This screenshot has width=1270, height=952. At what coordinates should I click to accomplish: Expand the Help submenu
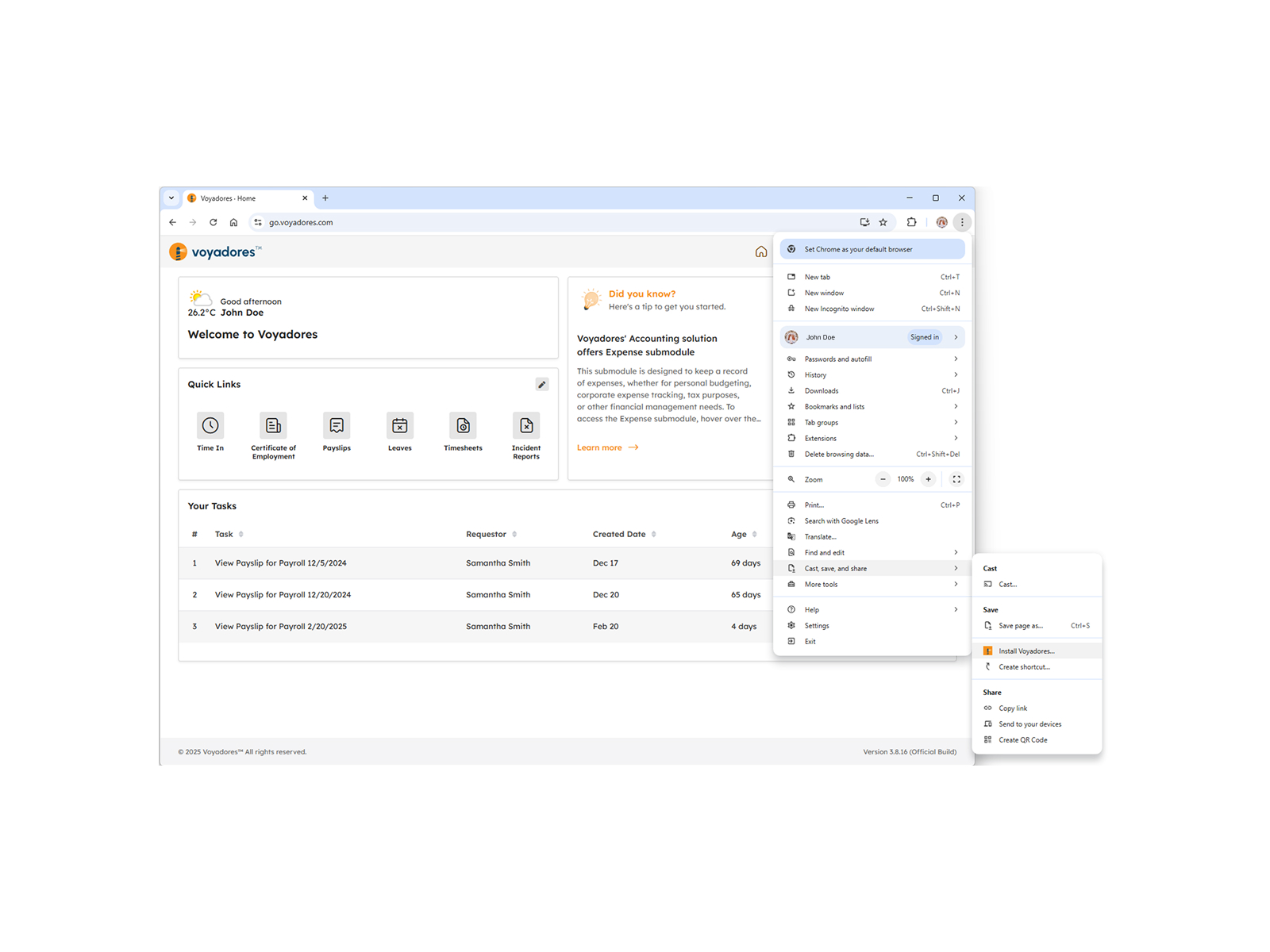[872, 610]
